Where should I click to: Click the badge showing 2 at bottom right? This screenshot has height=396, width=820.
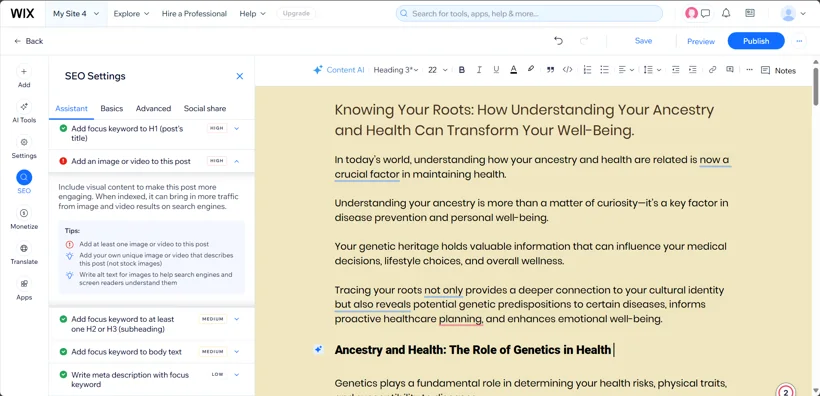tap(785, 390)
